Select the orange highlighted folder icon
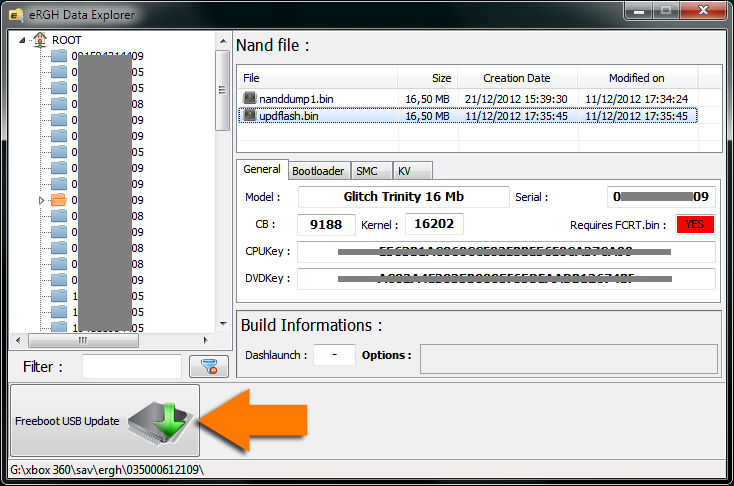 (x=59, y=200)
